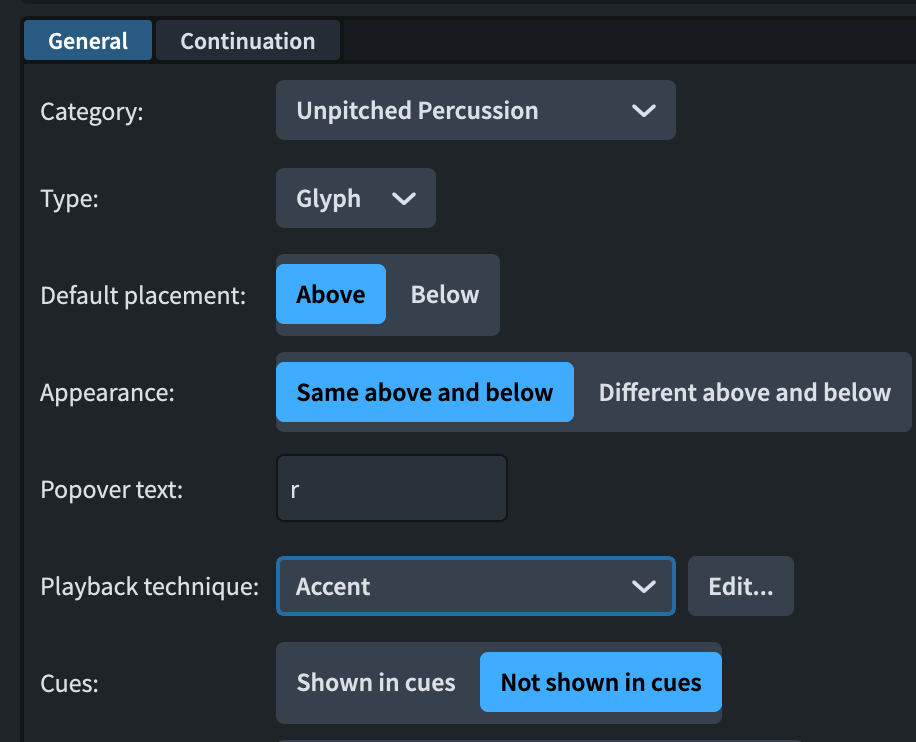The height and width of the screenshot is (742, 916).
Task: Click the chevron arrow in Accent combo box
Action: [x=644, y=587]
